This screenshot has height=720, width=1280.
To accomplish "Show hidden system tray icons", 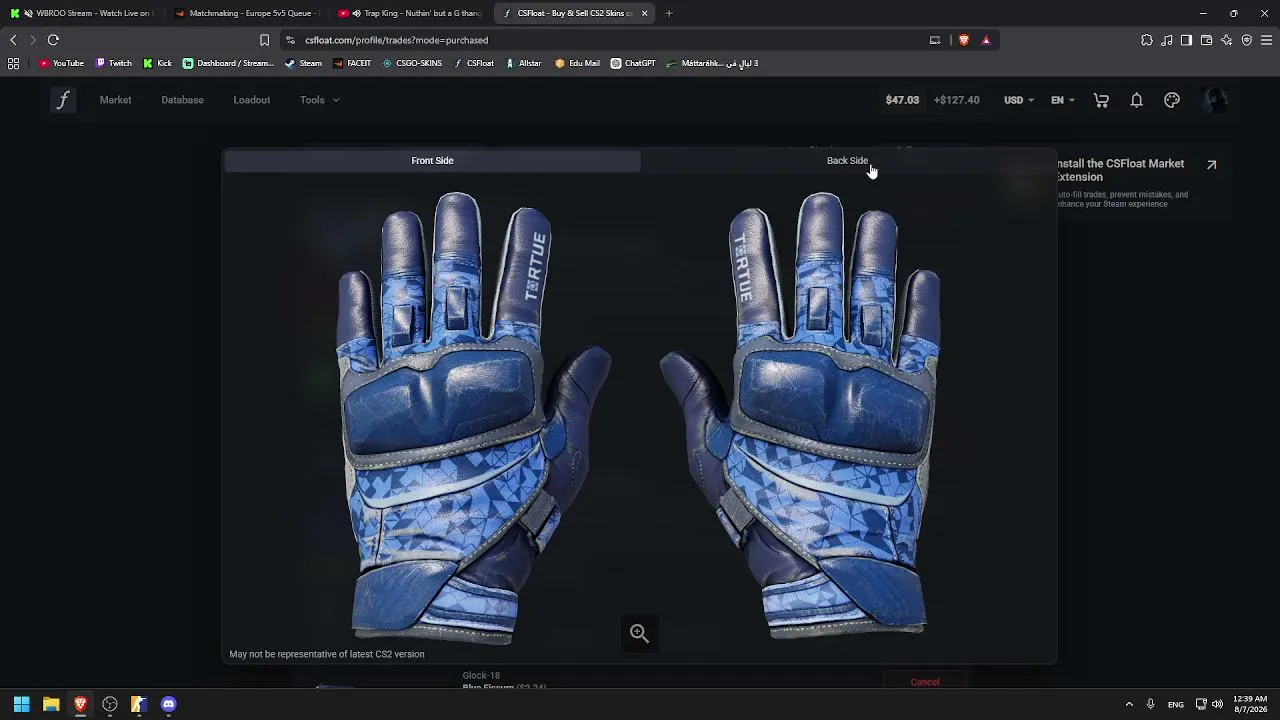I will [1129, 704].
